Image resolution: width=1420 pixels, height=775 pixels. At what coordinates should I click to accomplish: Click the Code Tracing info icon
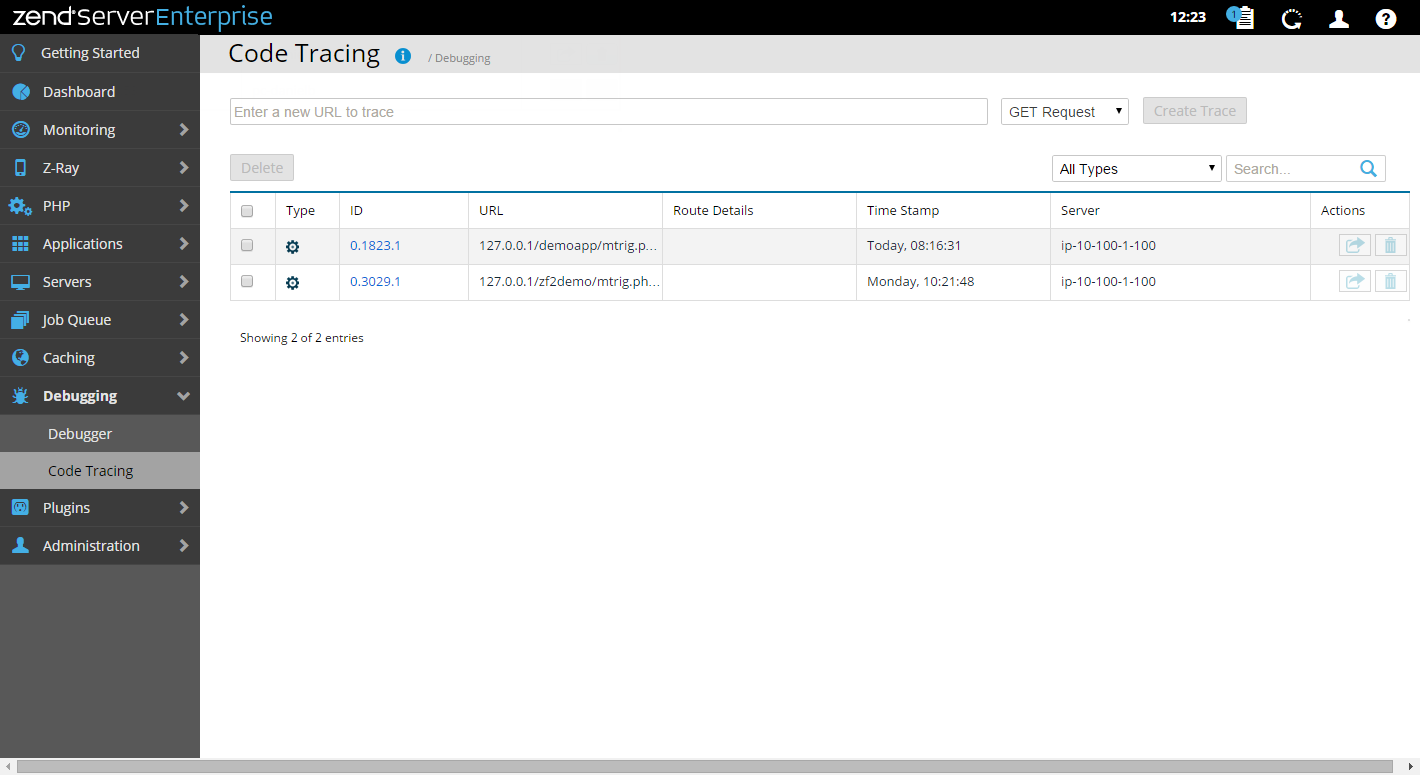click(403, 56)
